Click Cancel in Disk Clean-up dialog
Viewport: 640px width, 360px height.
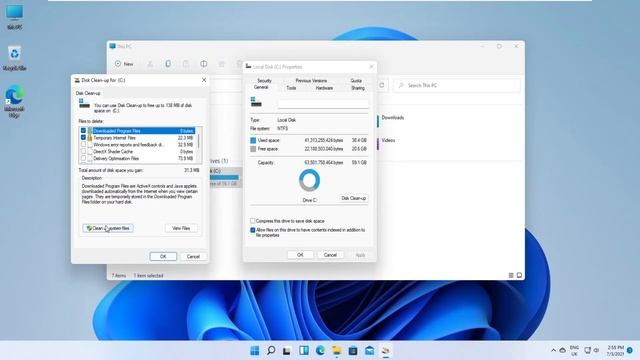pyautogui.click(x=193, y=256)
